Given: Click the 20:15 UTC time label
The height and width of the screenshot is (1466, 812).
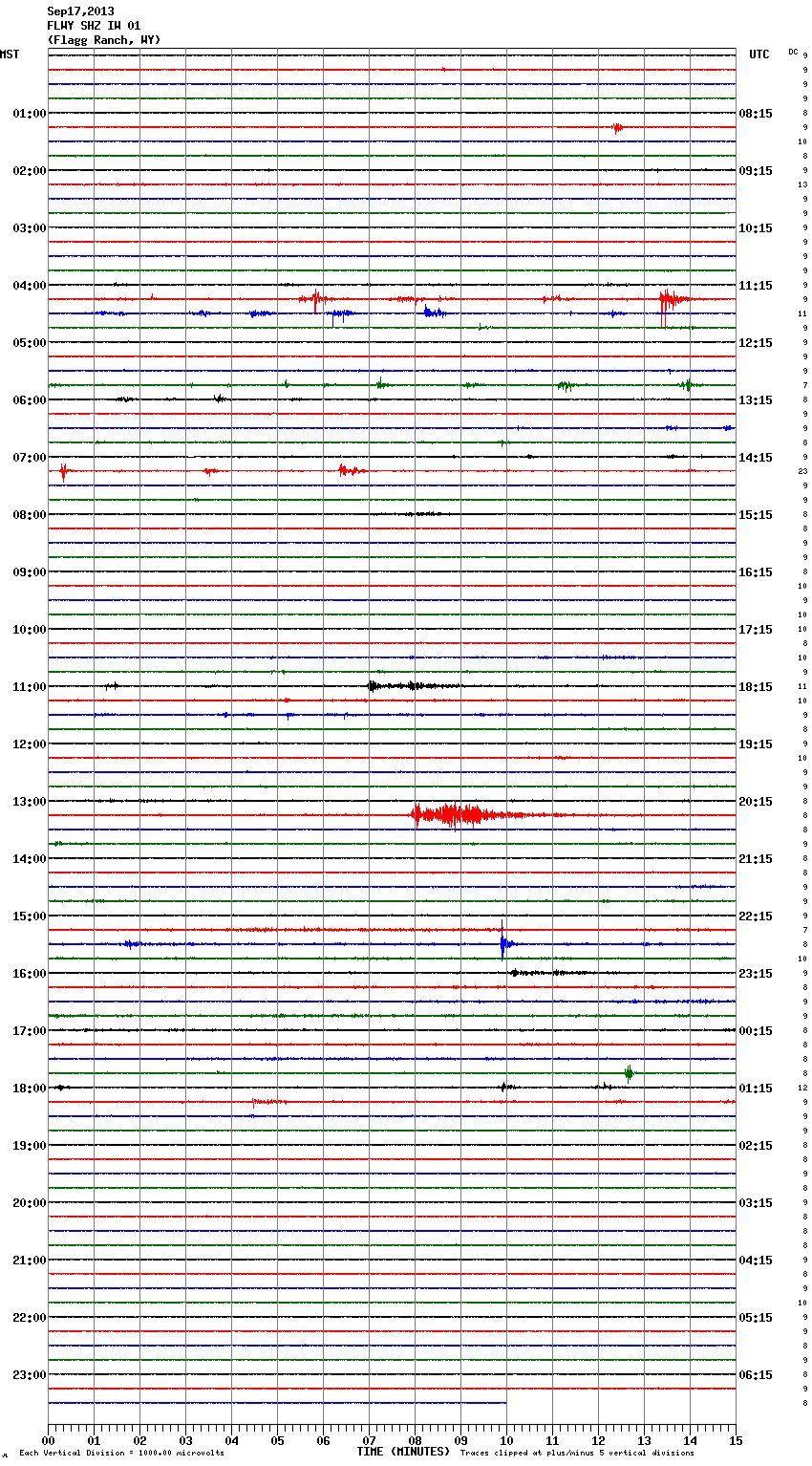Looking at the screenshot, I should pos(756,802).
